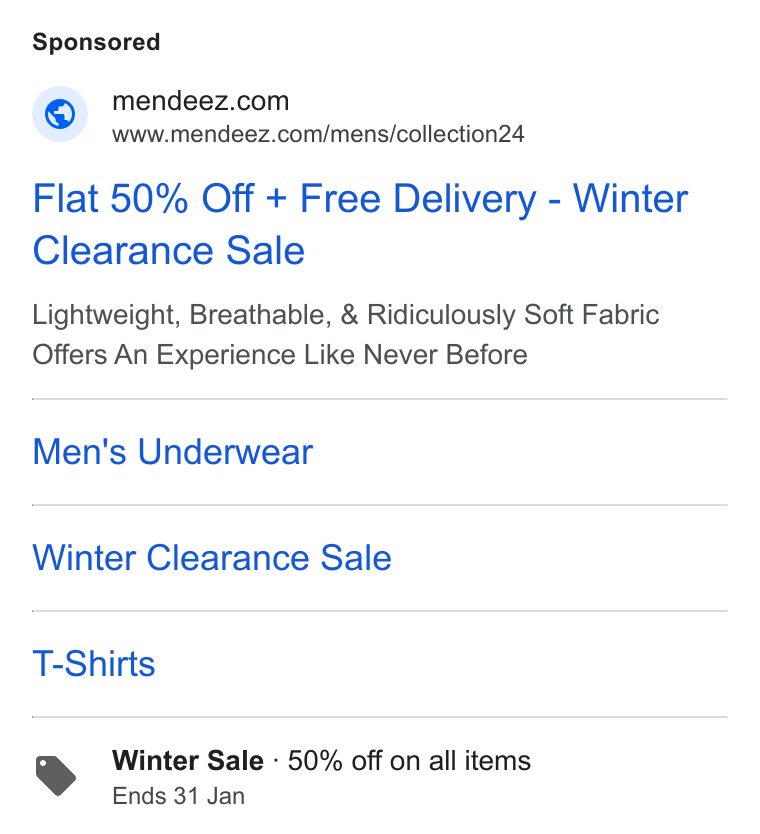Click the 'Lightweight, Breathable' description line
The image size is (760, 834).
pos(346,315)
